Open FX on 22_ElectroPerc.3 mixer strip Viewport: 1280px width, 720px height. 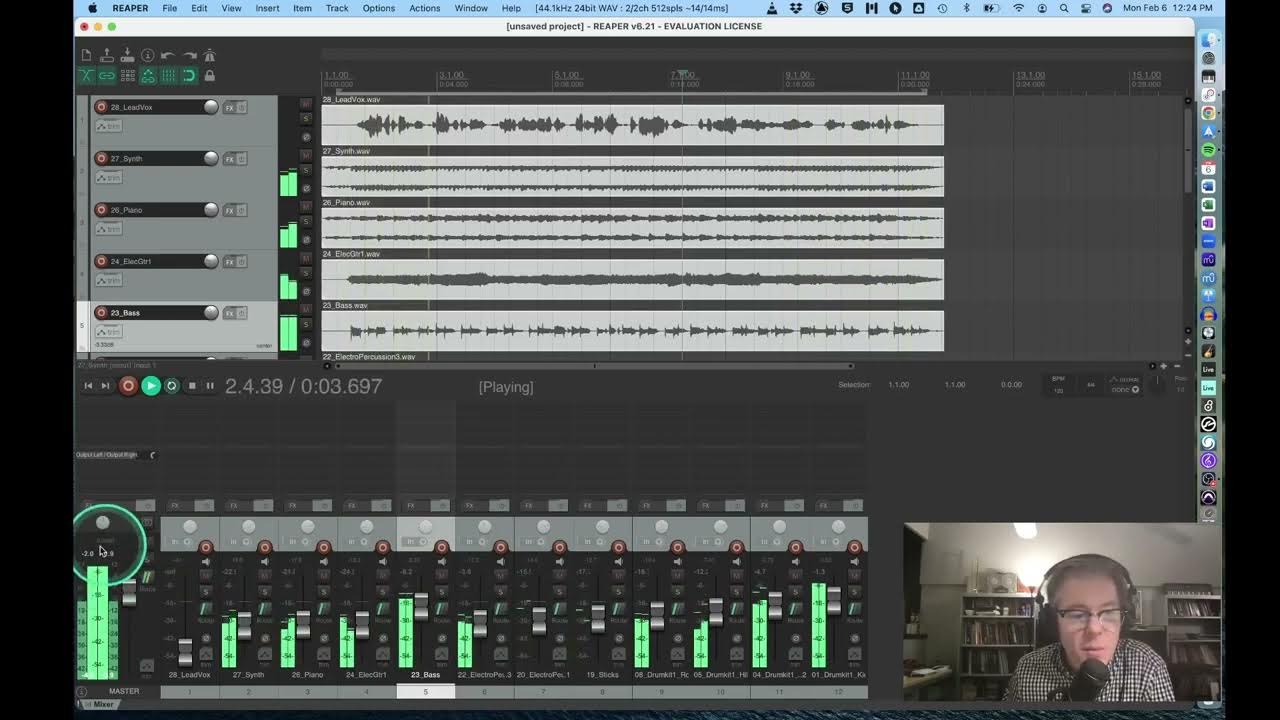469,505
